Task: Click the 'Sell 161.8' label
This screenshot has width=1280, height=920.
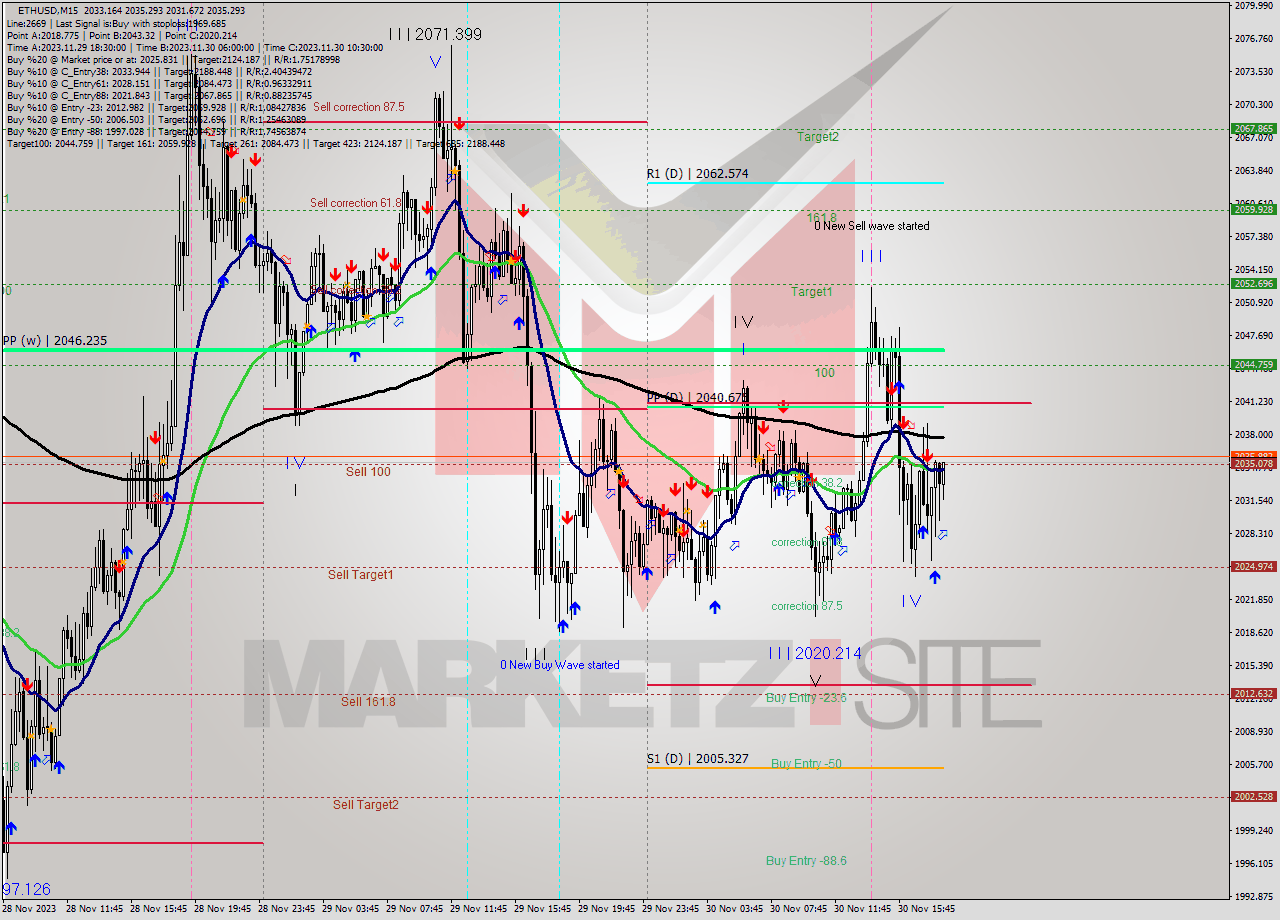Action: click(x=368, y=702)
